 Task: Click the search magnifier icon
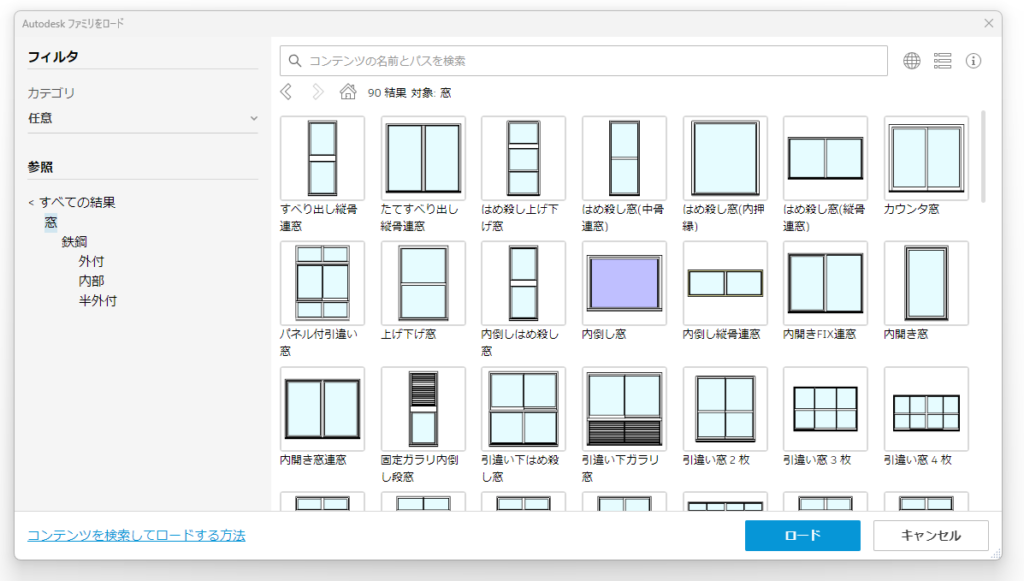[295, 61]
